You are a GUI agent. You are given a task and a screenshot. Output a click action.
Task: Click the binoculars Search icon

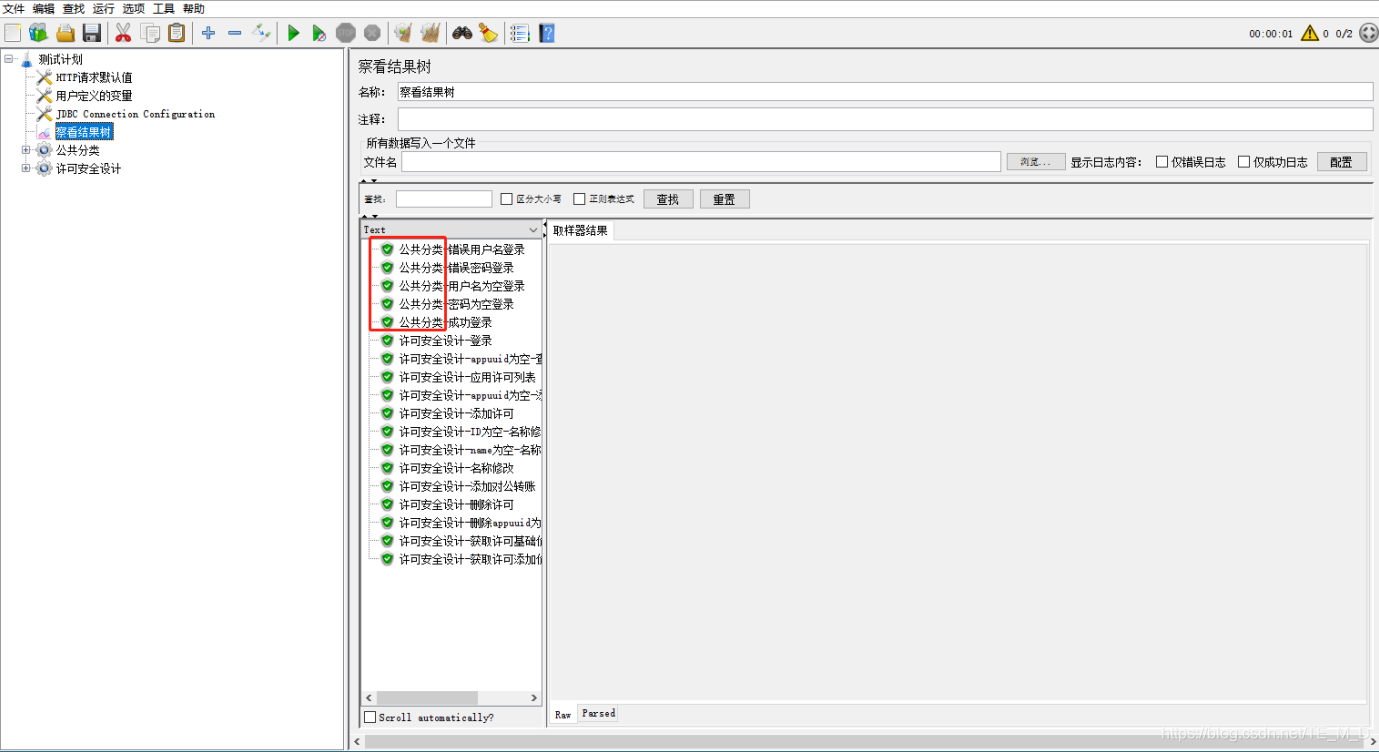point(461,33)
